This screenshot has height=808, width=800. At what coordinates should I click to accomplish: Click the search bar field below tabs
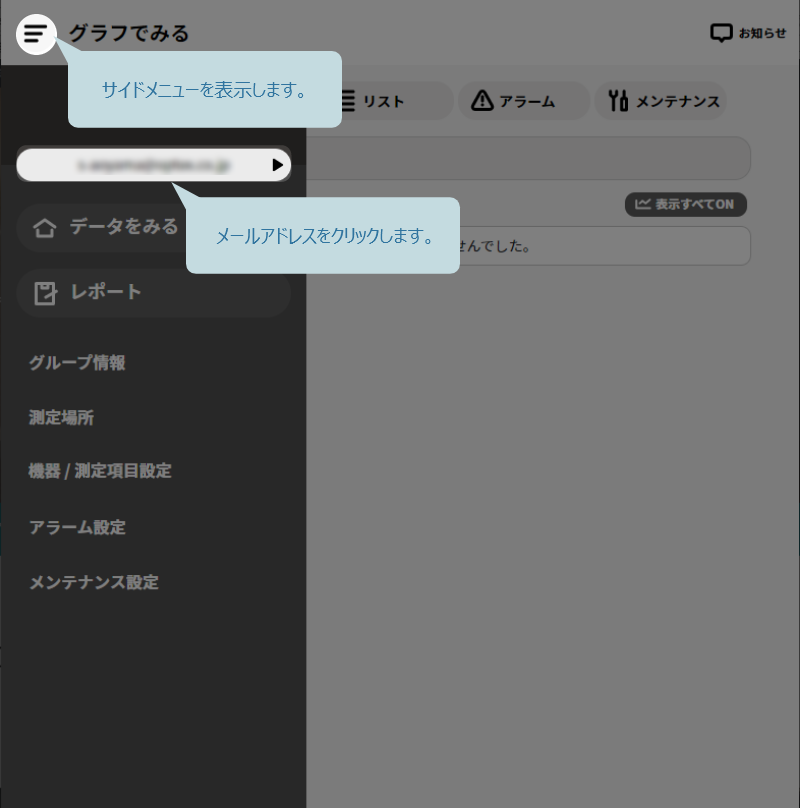tap(528, 158)
